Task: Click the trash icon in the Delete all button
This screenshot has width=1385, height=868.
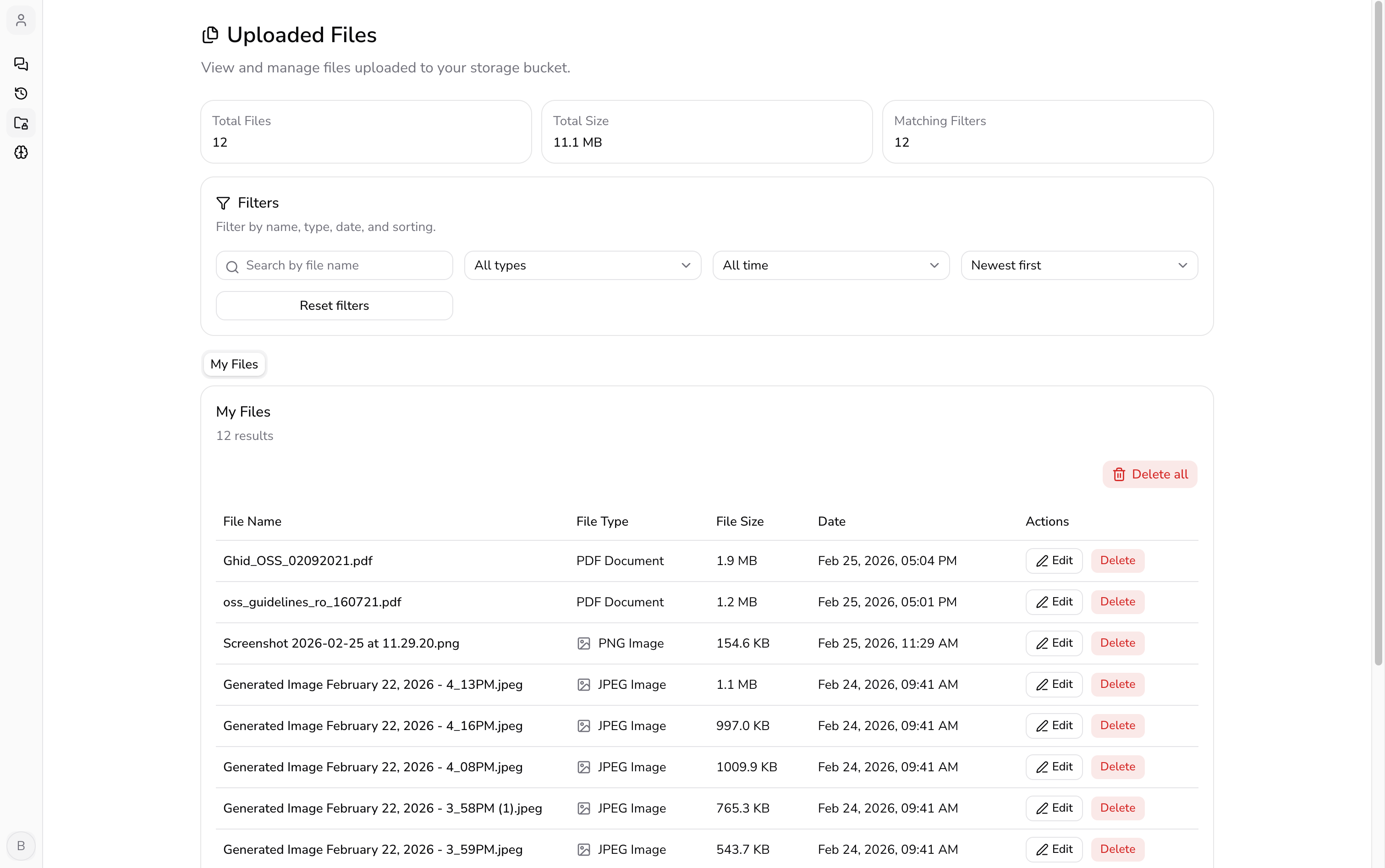Action: point(1120,474)
